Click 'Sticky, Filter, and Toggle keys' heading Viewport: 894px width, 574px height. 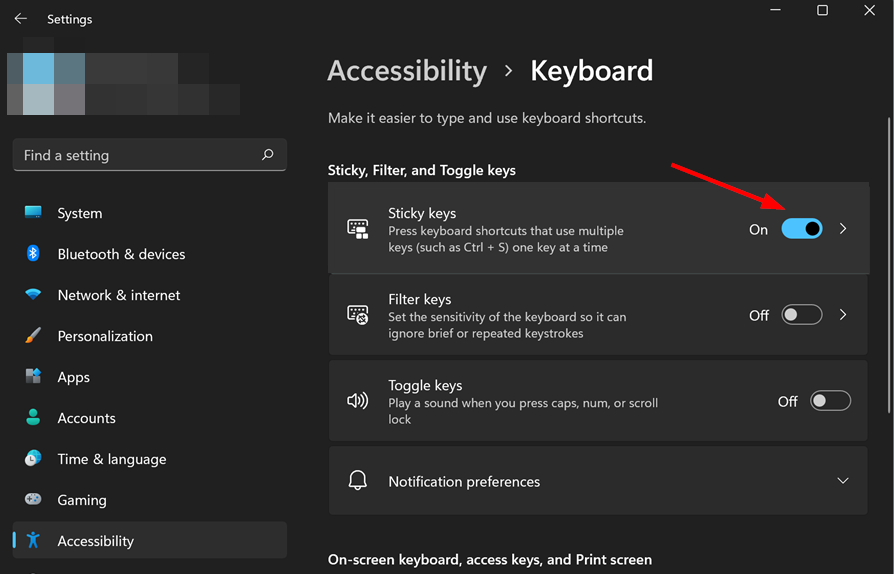pos(421,170)
